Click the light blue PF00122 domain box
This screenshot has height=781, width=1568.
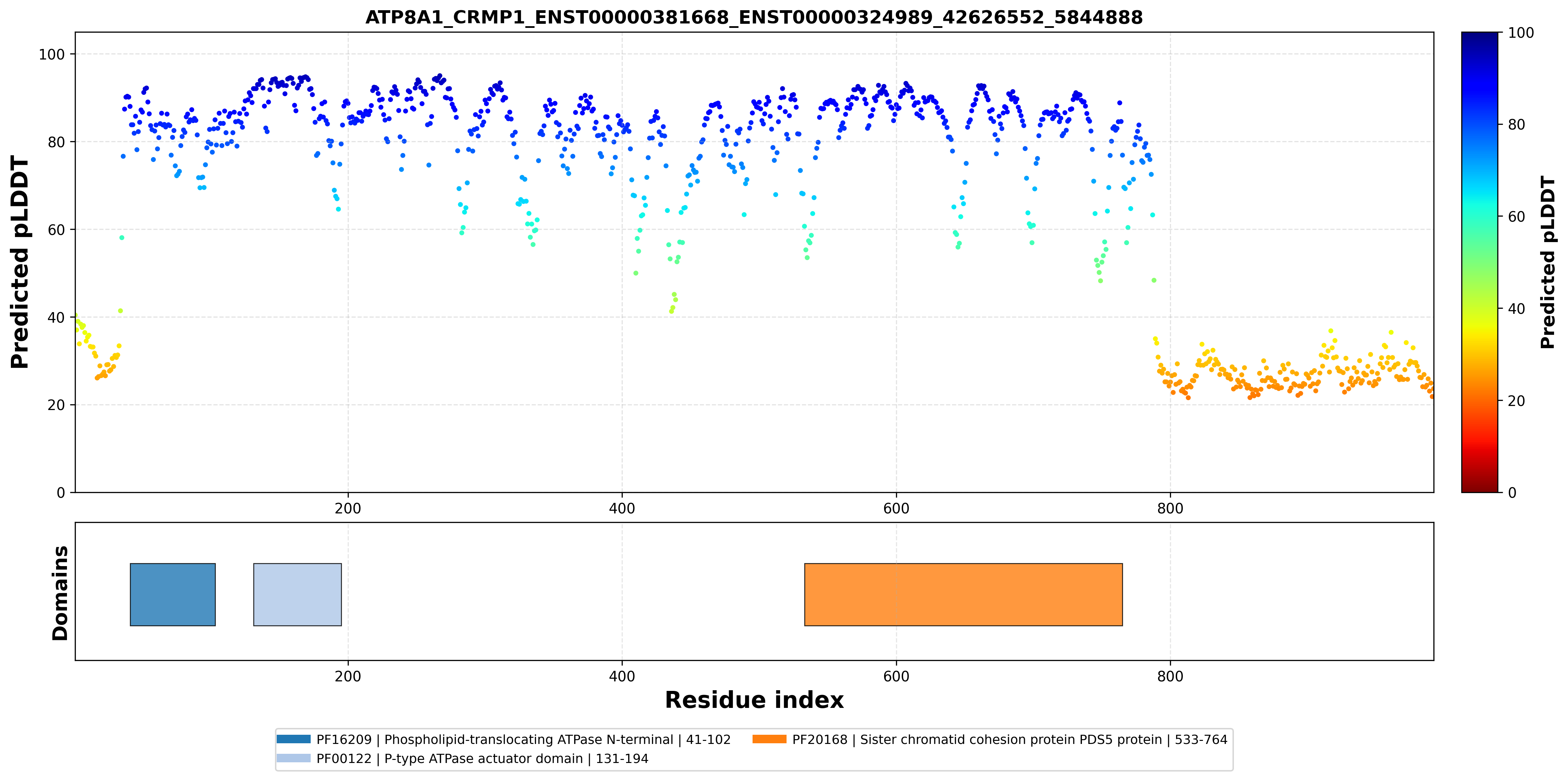click(x=298, y=595)
